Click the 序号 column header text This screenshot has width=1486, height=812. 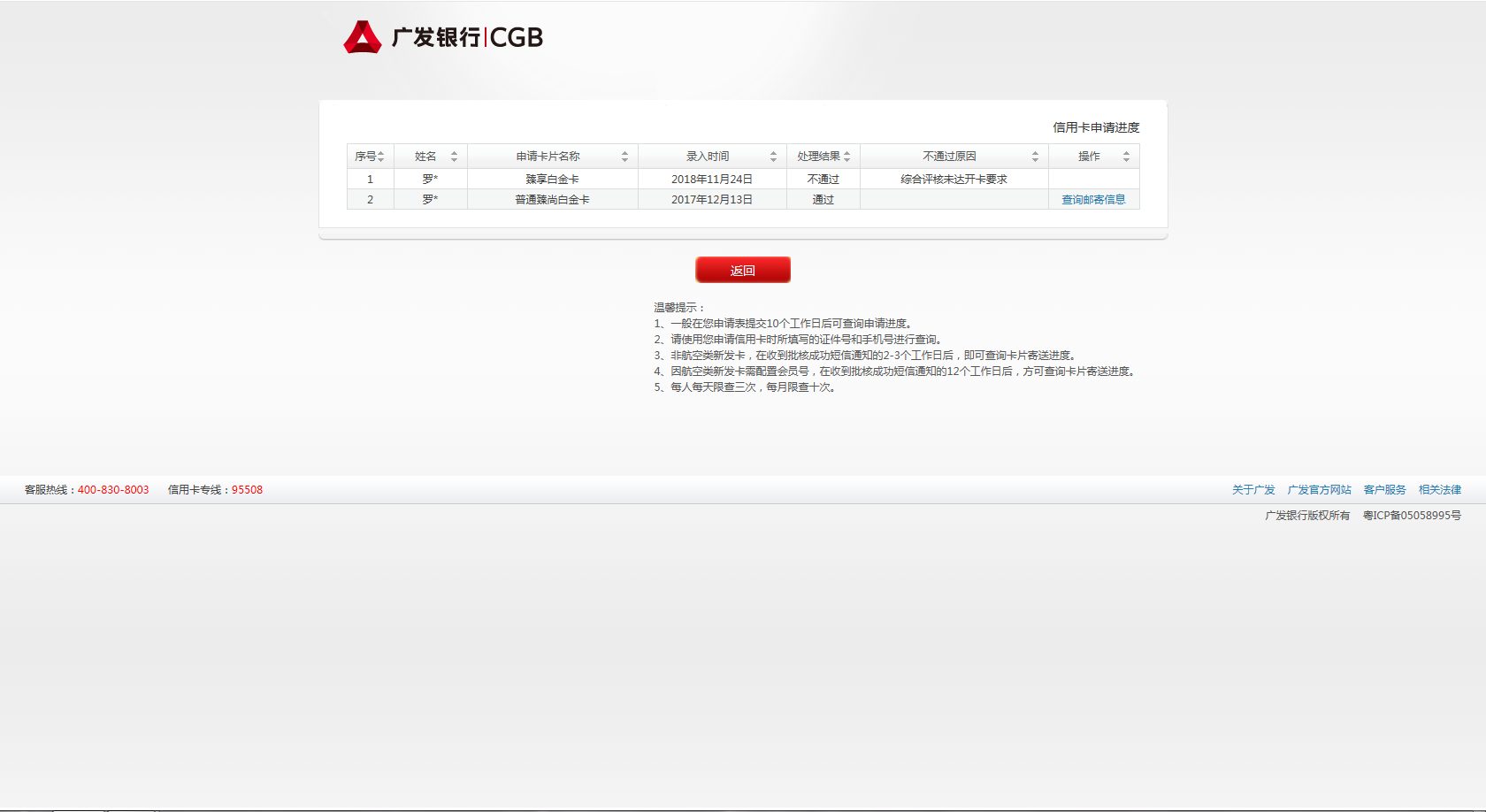365,157
